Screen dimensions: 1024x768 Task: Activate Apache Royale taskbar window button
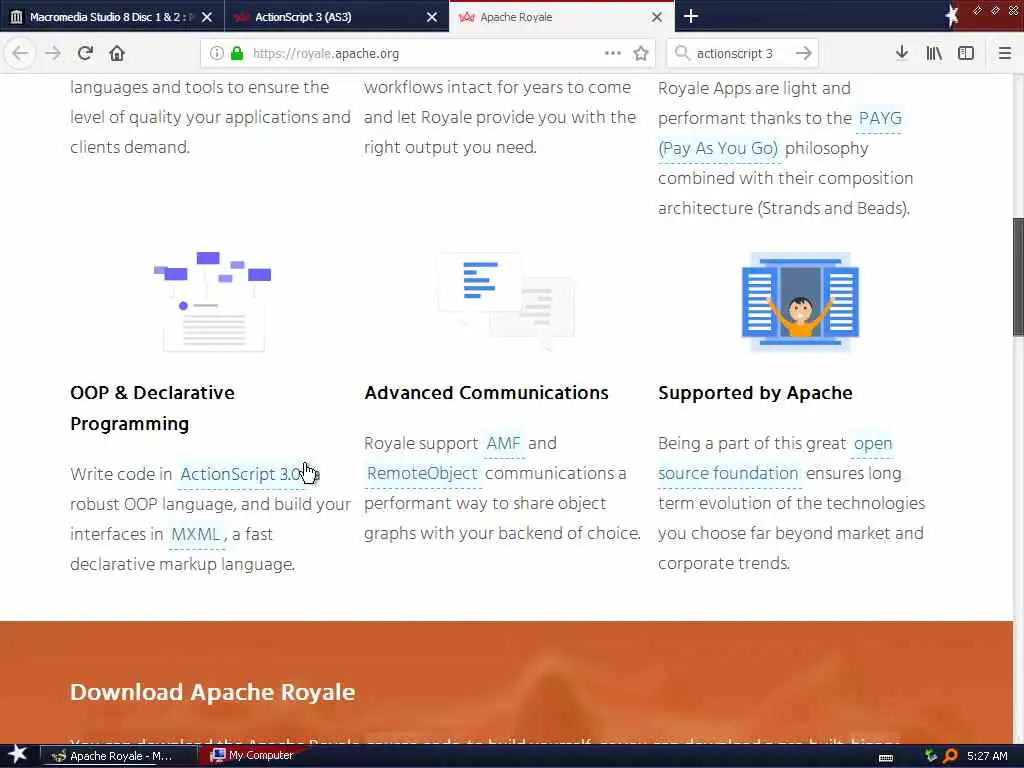pos(118,756)
